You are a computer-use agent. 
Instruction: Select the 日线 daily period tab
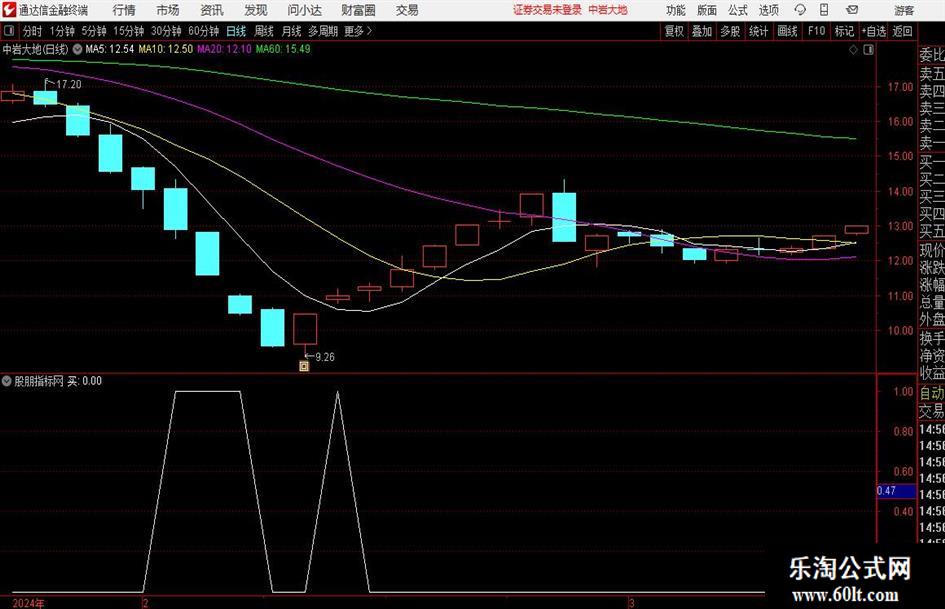pyautogui.click(x=236, y=31)
